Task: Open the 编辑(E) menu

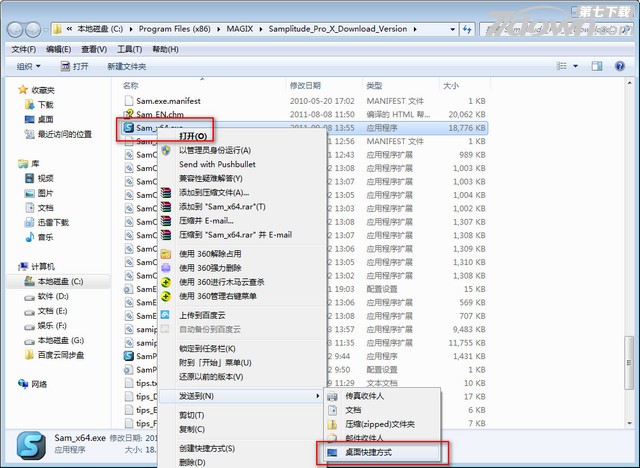Action: click(x=58, y=49)
